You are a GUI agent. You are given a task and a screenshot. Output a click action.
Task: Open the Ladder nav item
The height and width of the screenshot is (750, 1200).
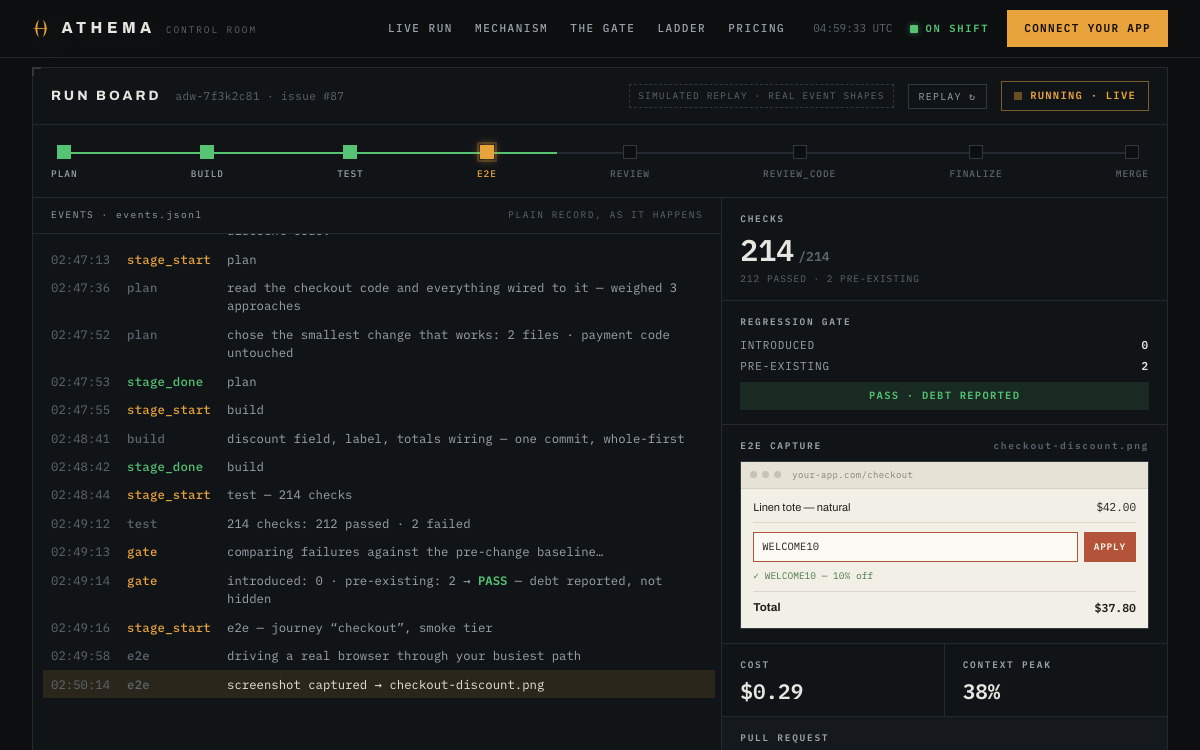(x=681, y=29)
